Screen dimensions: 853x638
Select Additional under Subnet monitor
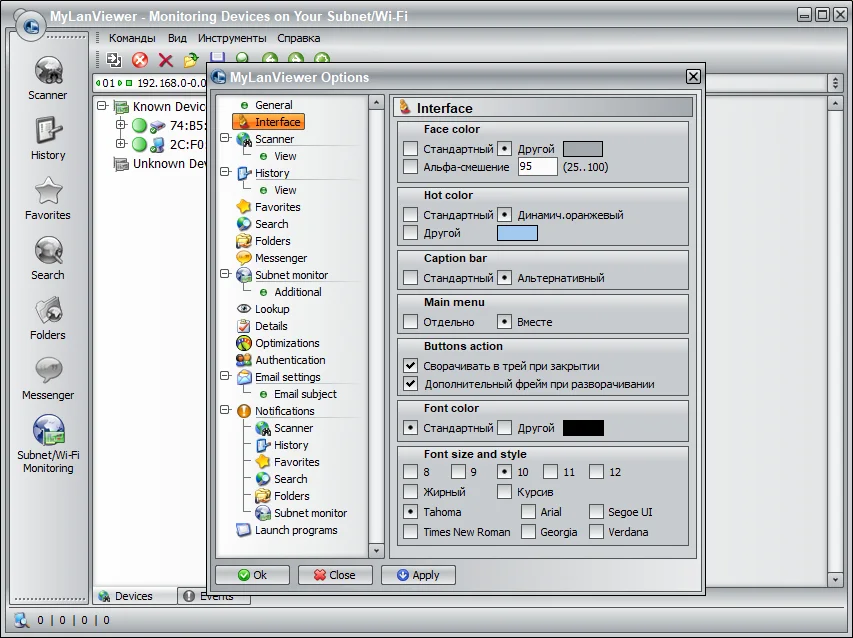pos(290,292)
